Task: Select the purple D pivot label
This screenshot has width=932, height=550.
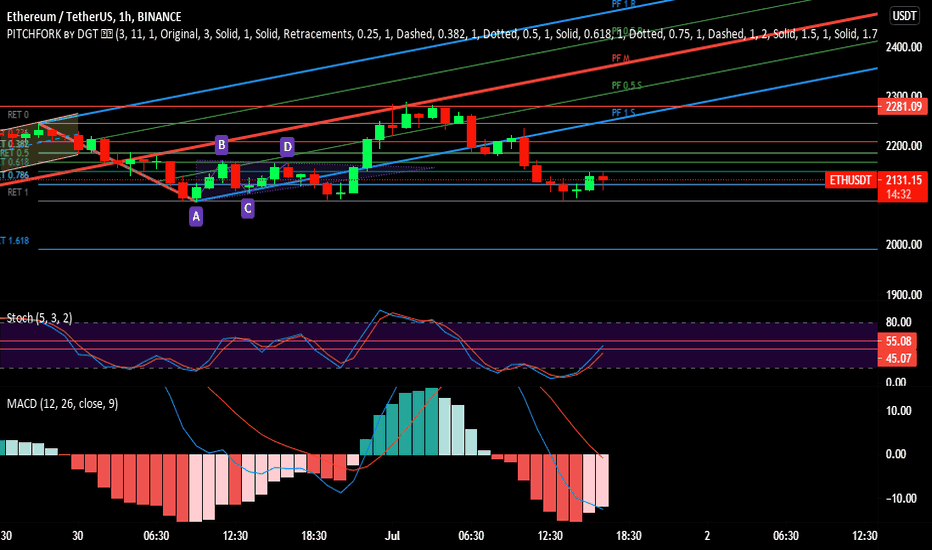Action: click(x=287, y=147)
